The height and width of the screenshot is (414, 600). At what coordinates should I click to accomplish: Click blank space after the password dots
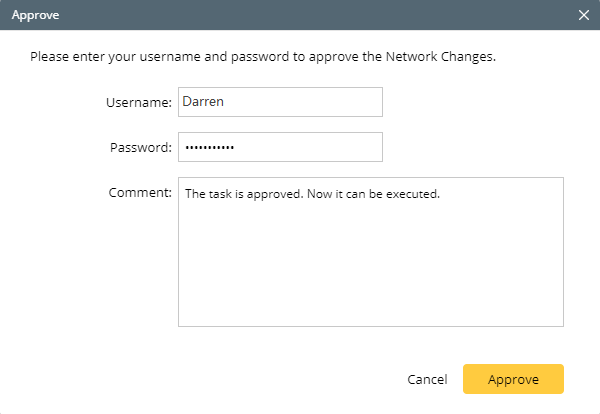(310, 147)
